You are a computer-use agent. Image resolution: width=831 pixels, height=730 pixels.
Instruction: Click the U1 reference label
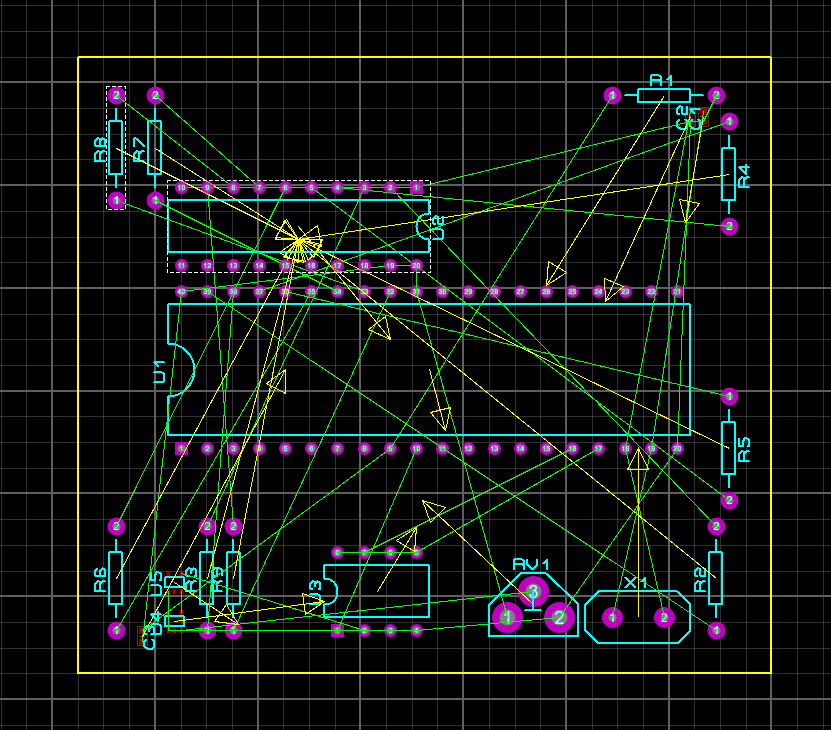point(159,371)
